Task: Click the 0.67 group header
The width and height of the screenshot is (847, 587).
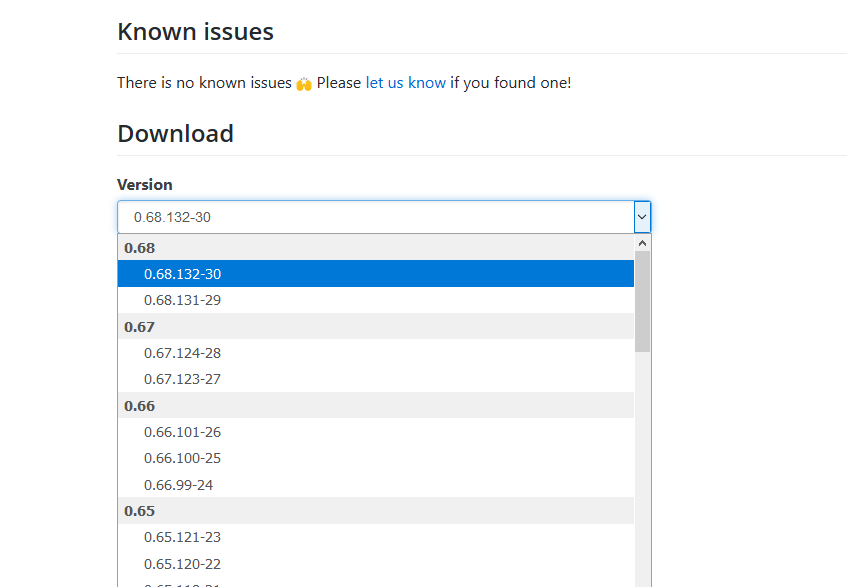Action: [x=375, y=327]
